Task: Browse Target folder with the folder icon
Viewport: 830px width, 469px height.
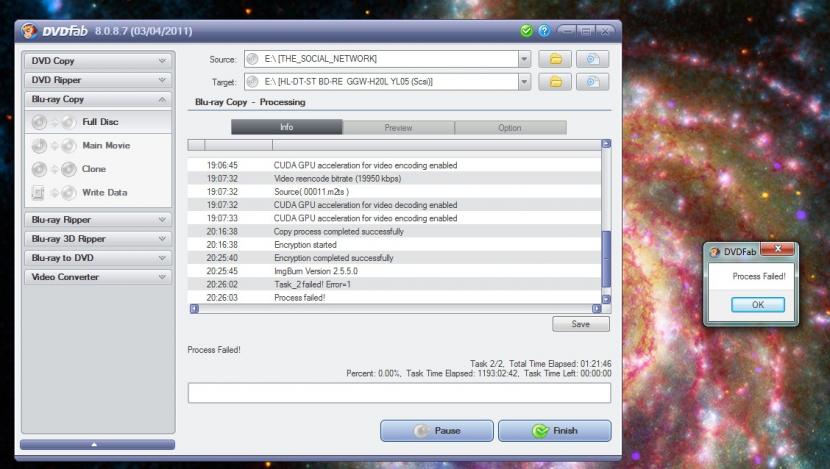Action: [555, 81]
